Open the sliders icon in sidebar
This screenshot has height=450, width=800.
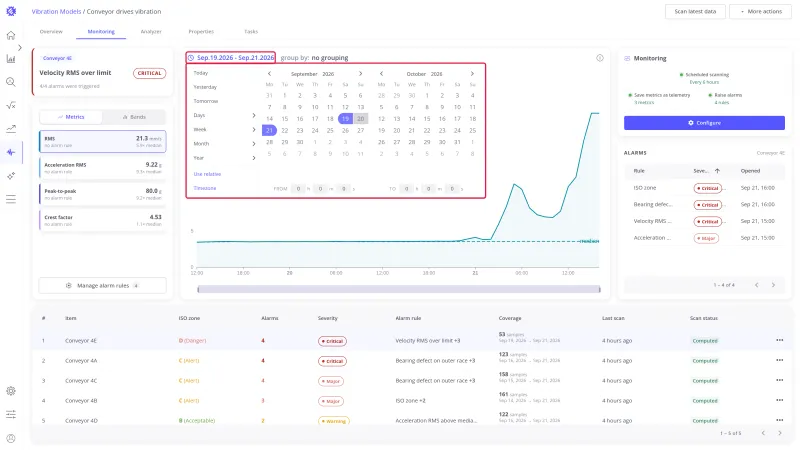click(x=11, y=414)
